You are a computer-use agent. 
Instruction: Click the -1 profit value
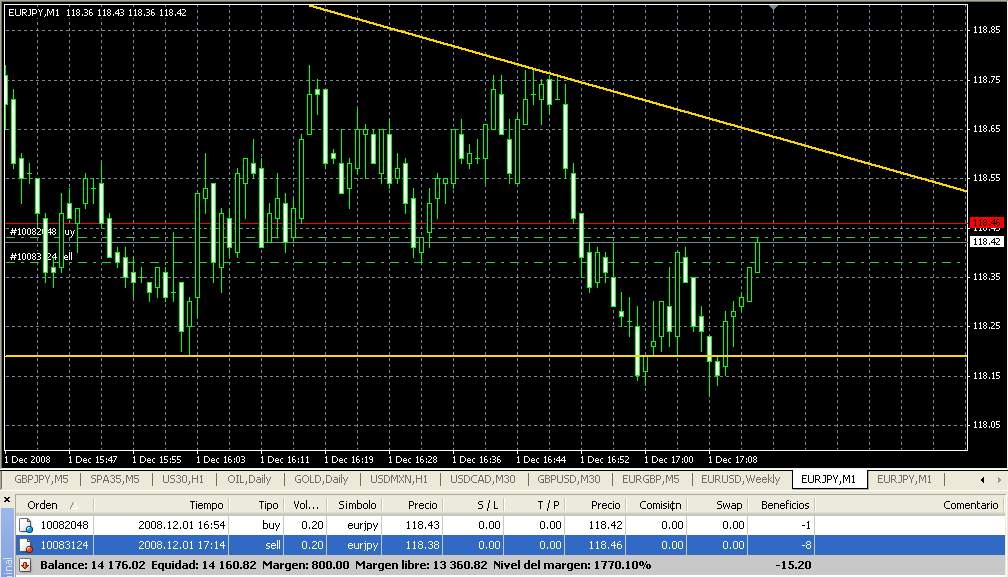tap(806, 526)
